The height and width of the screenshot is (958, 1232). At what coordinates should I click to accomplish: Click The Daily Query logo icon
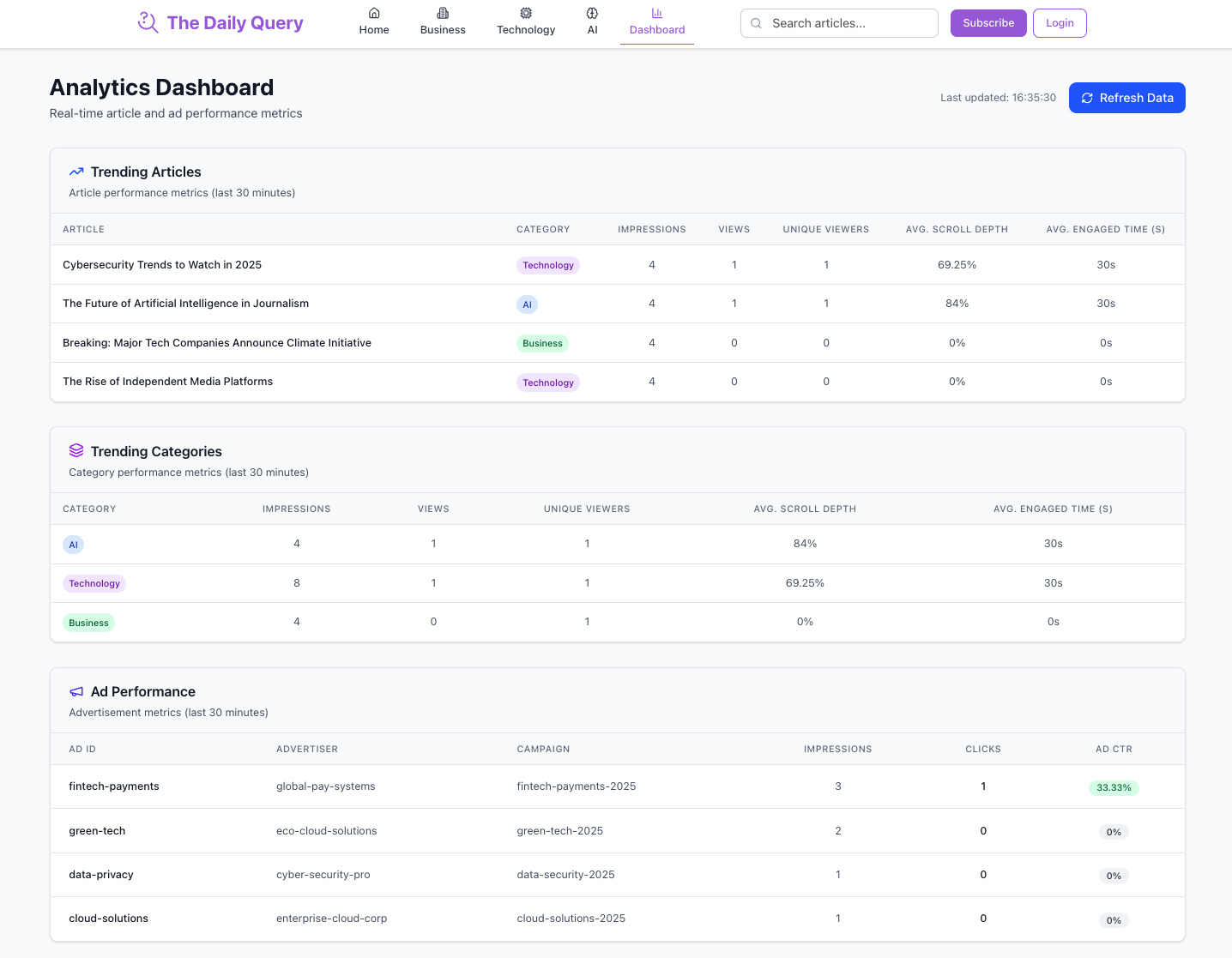click(148, 22)
